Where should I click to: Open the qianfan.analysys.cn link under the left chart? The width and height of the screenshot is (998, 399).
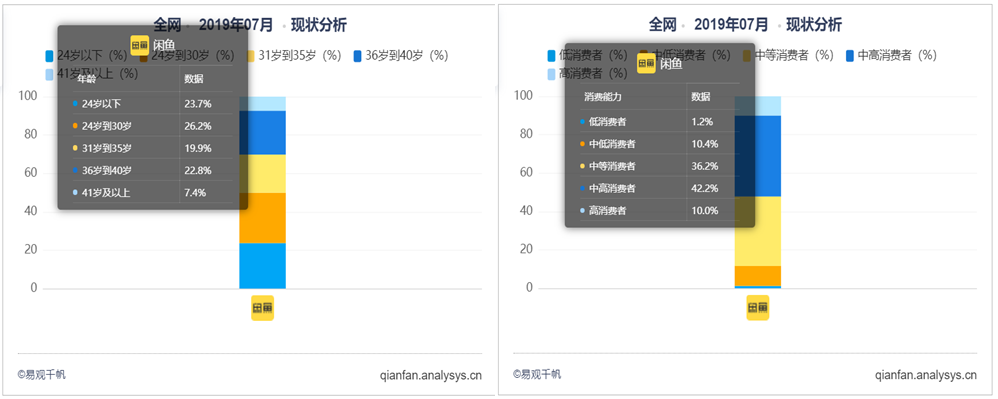point(430,375)
